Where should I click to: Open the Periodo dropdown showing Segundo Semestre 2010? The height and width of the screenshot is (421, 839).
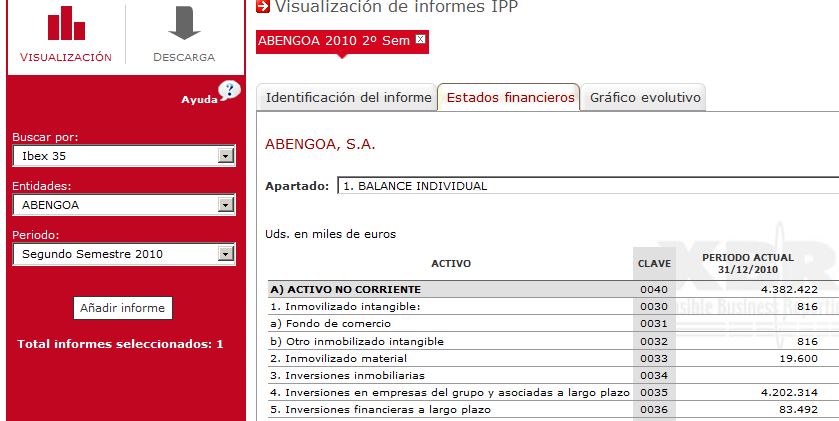pos(124,254)
